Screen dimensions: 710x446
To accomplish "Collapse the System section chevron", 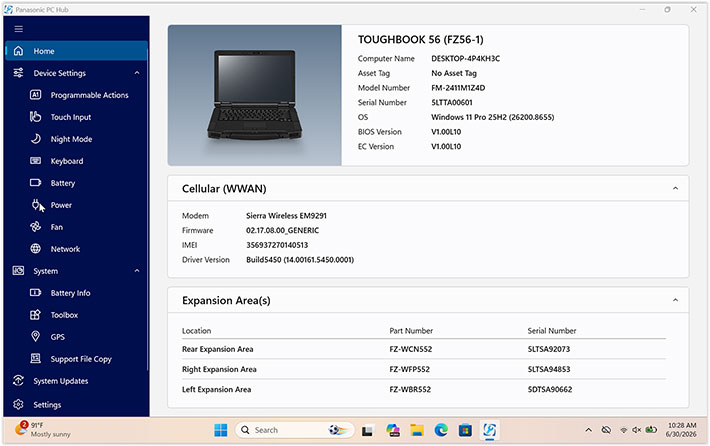I will [137, 271].
